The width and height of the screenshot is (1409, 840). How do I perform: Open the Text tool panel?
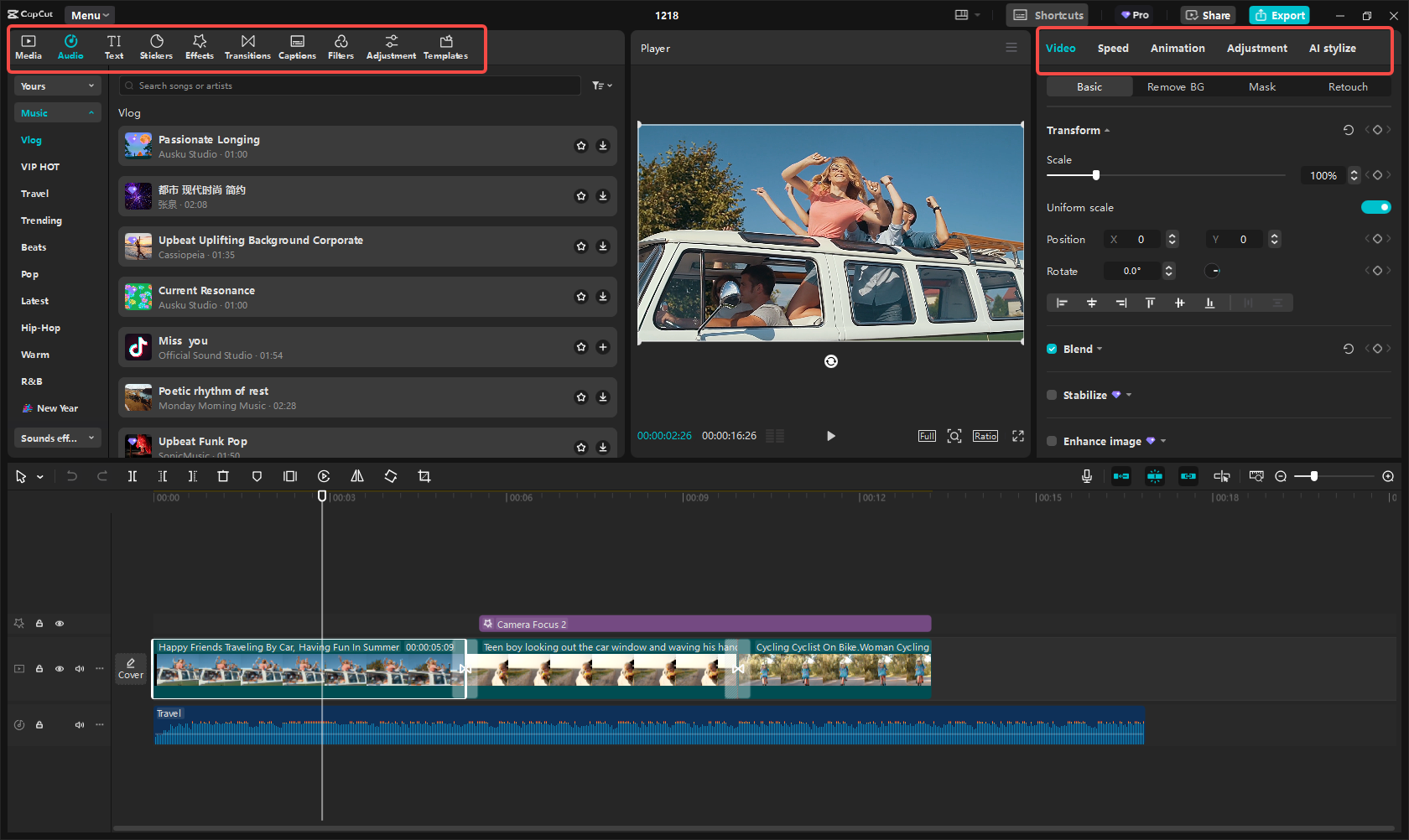click(x=114, y=47)
